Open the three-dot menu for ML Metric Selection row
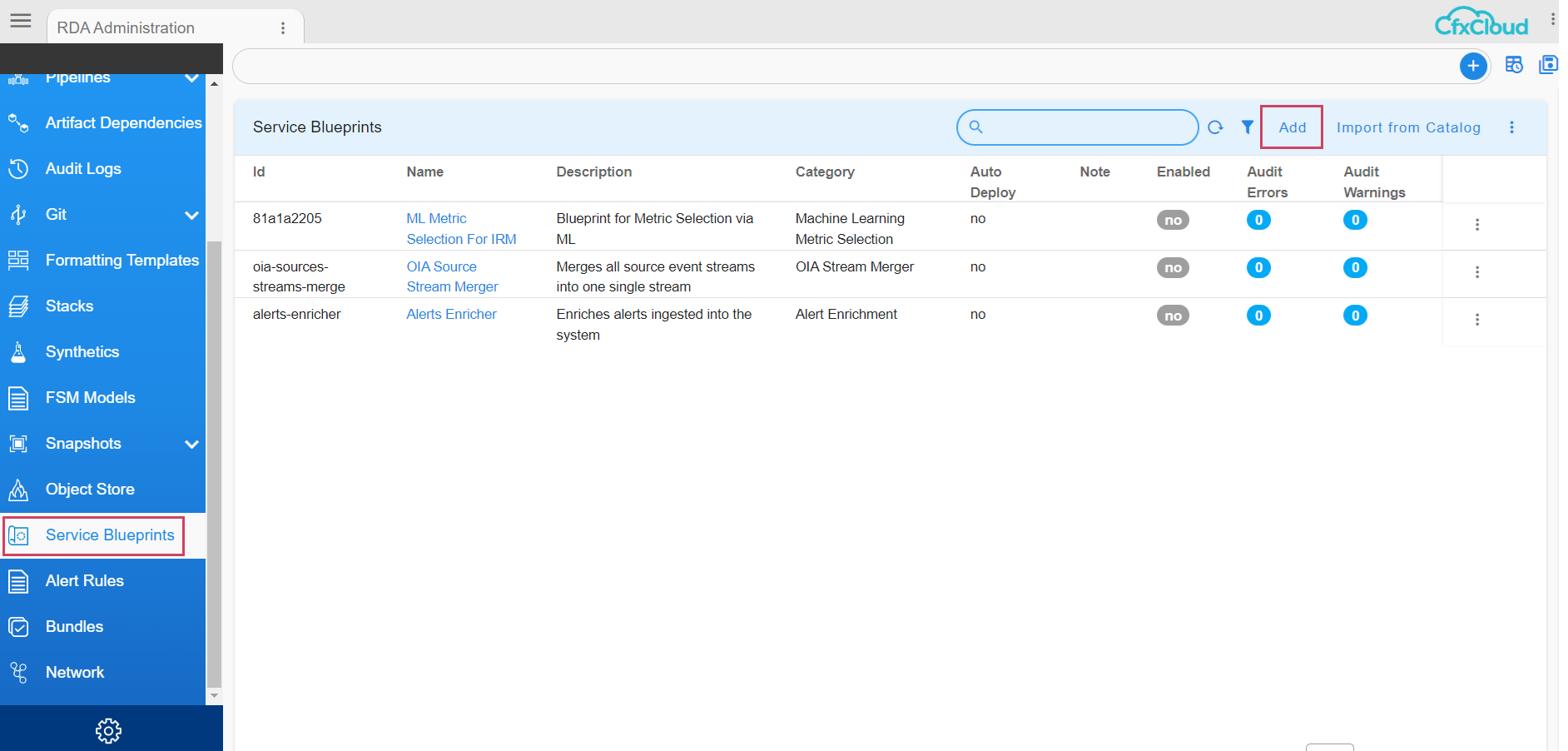This screenshot has height=751, width=1568. click(x=1477, y=225)
